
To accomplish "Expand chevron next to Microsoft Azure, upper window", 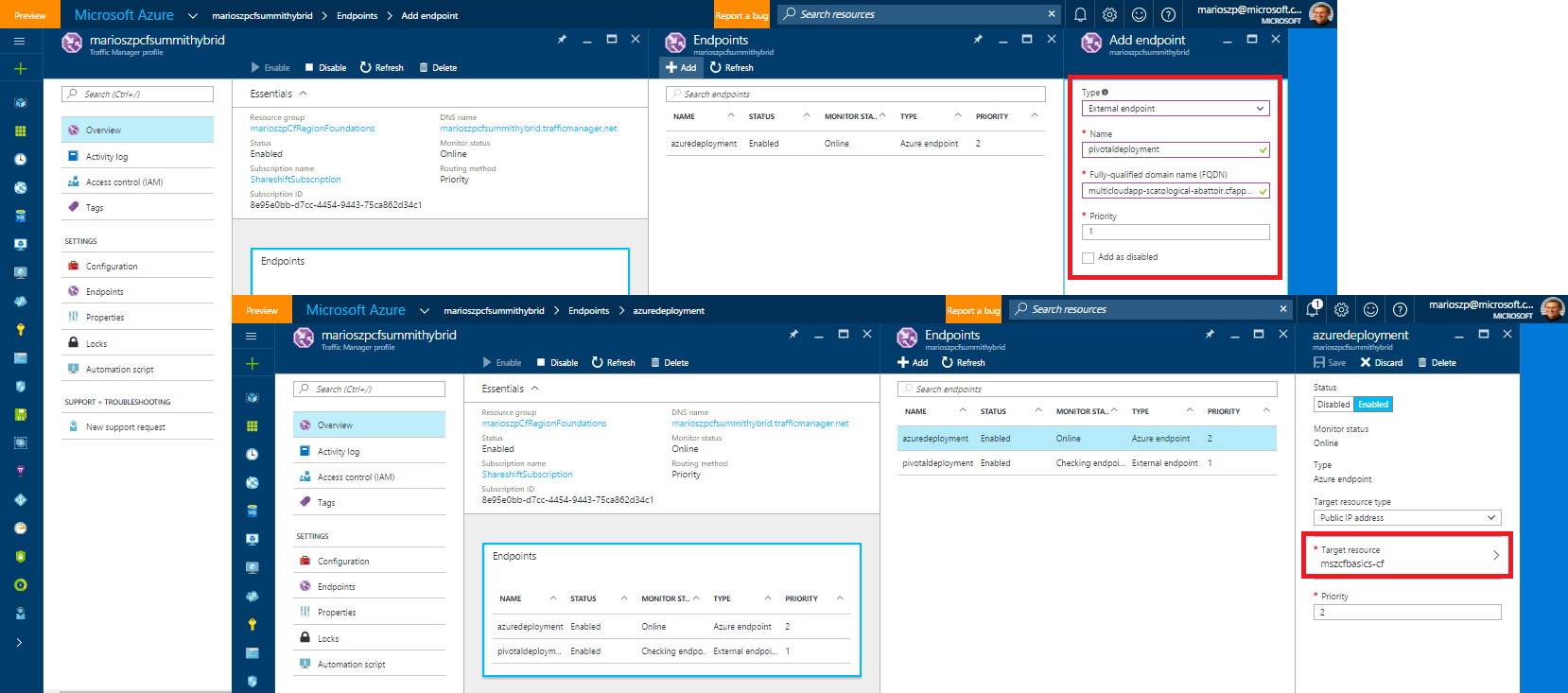I will (x=193, y=15).
